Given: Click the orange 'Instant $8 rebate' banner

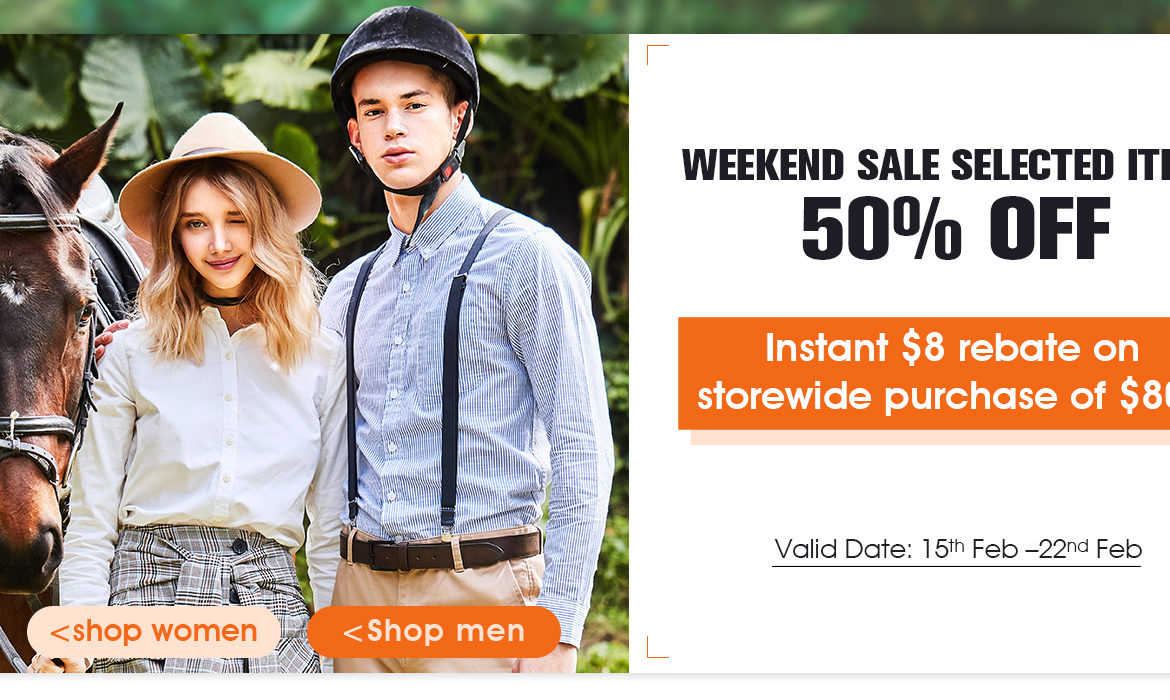Looking at the screenshot, I should click(924, 373).
